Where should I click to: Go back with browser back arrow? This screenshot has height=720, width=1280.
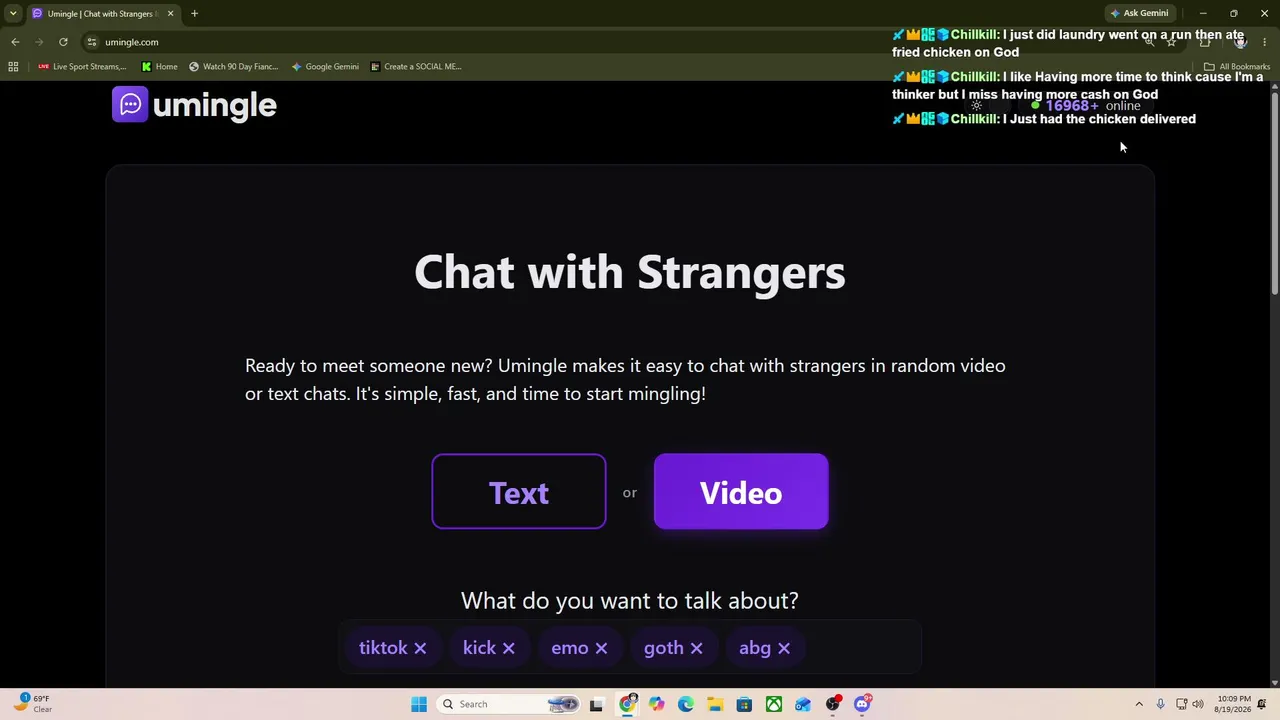point(15,42)
